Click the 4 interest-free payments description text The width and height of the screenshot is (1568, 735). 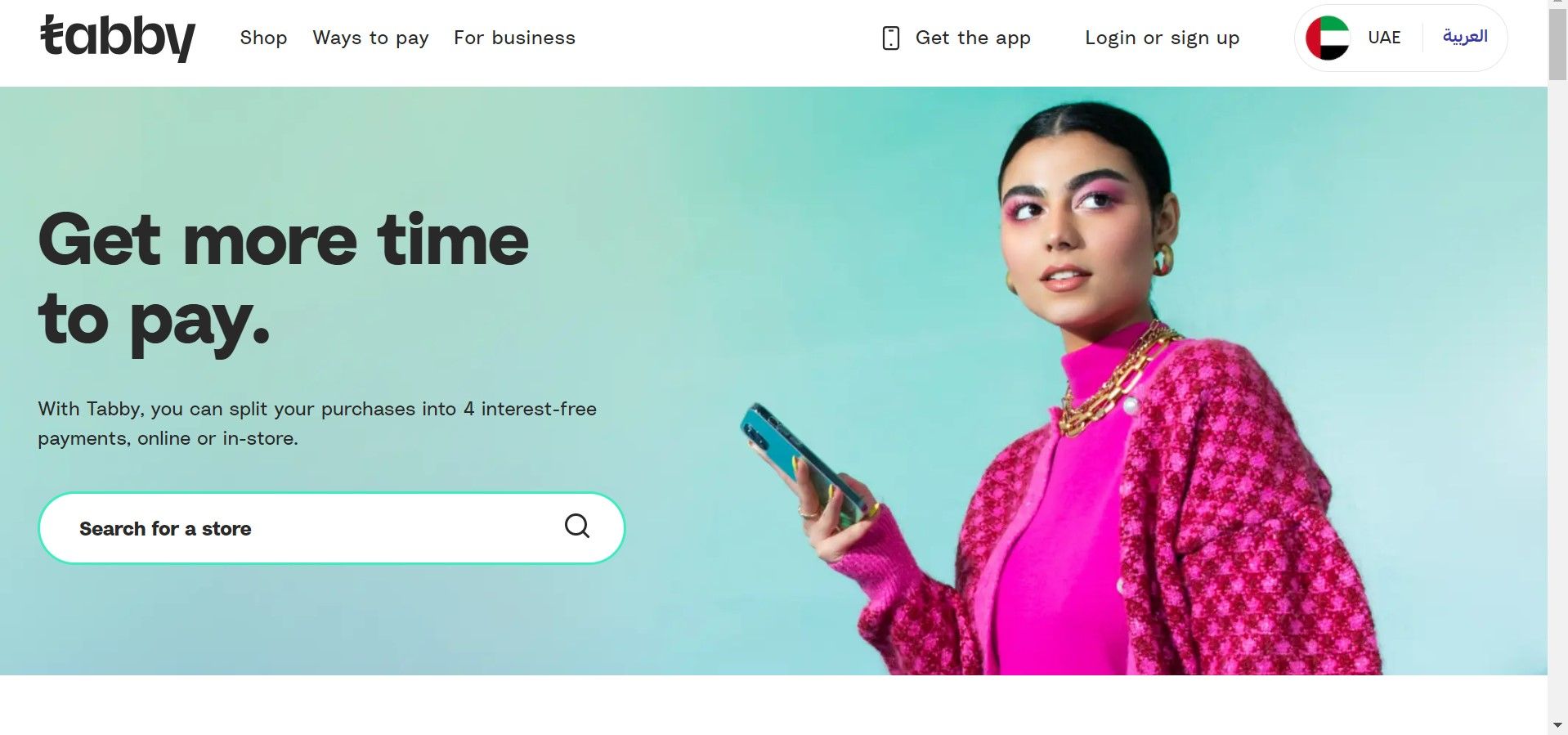[x=317, y=424]
